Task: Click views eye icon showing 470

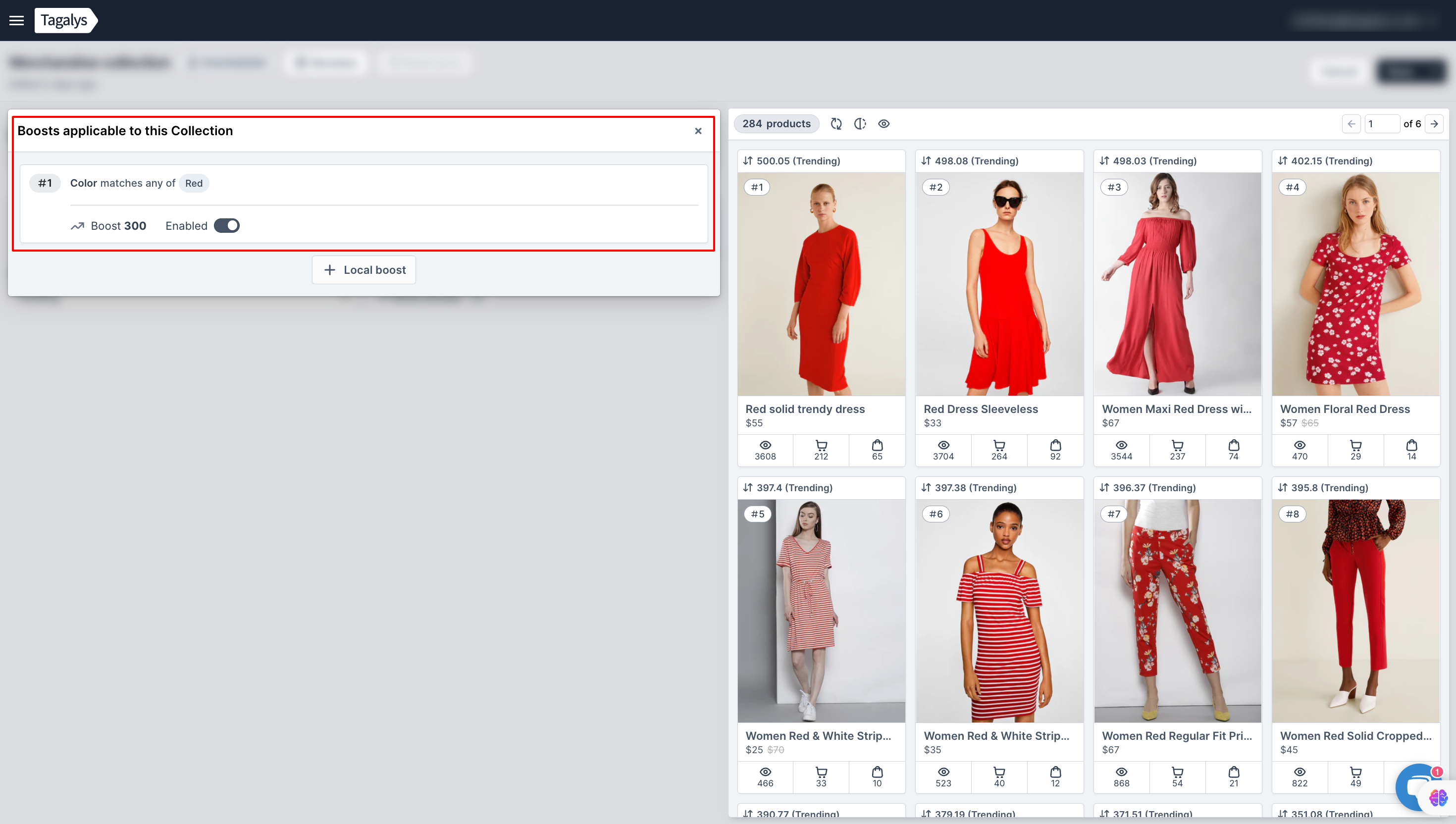Action: (x=1300, y=445)
